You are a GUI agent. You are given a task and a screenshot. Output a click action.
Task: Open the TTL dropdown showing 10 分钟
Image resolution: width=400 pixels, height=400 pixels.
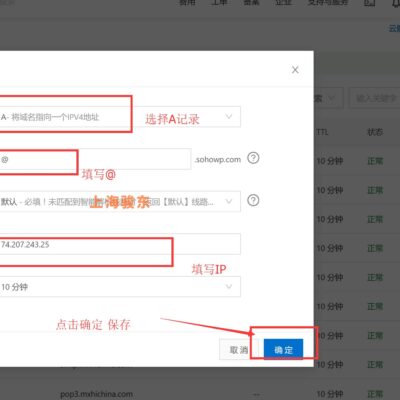(x=120, y=287)
